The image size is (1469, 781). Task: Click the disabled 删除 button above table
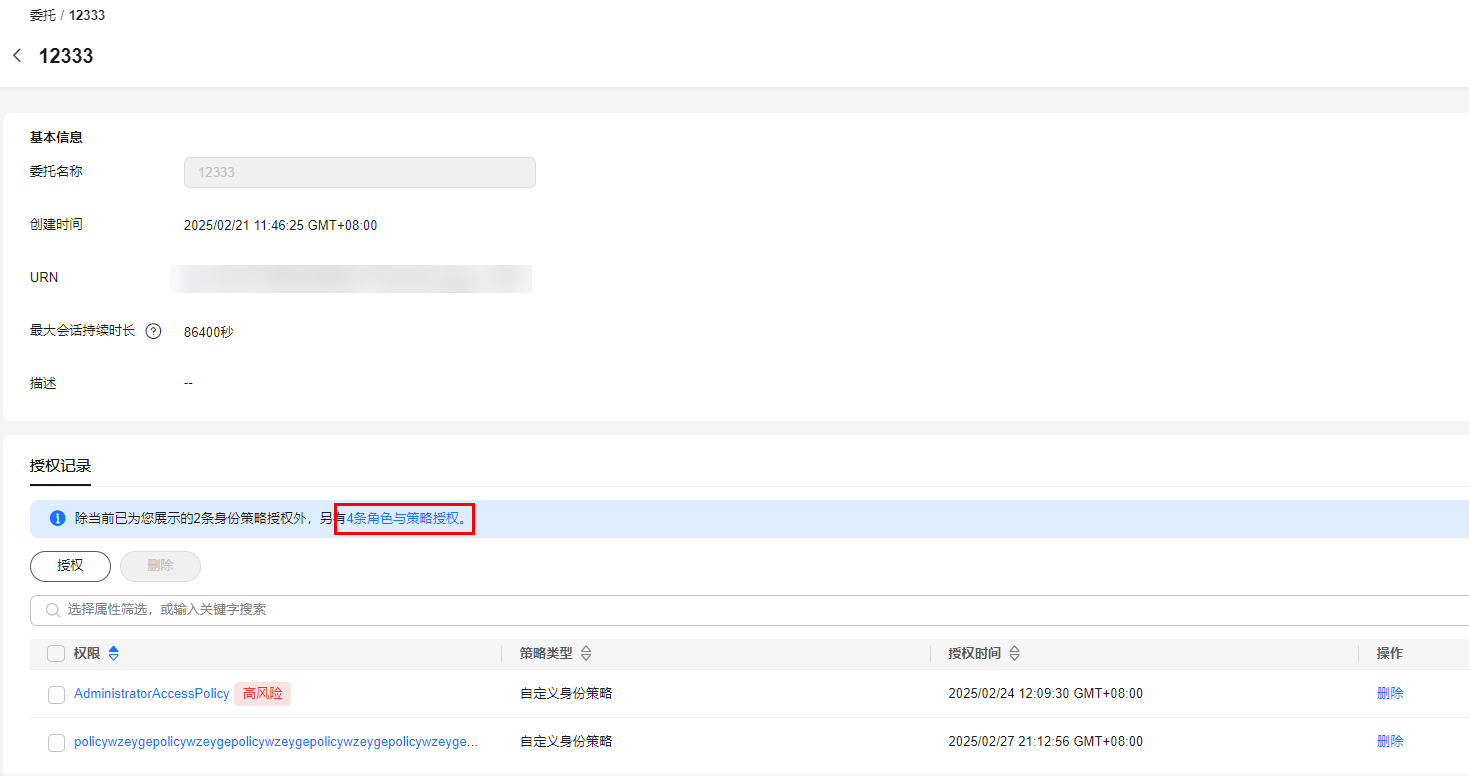[160, 566]
